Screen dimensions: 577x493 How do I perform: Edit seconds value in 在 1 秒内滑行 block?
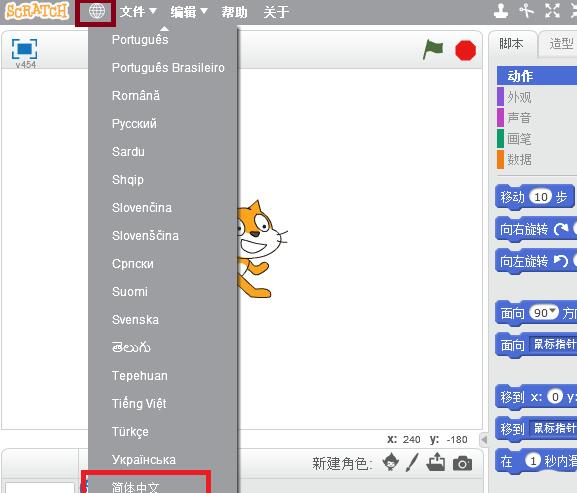532,461
